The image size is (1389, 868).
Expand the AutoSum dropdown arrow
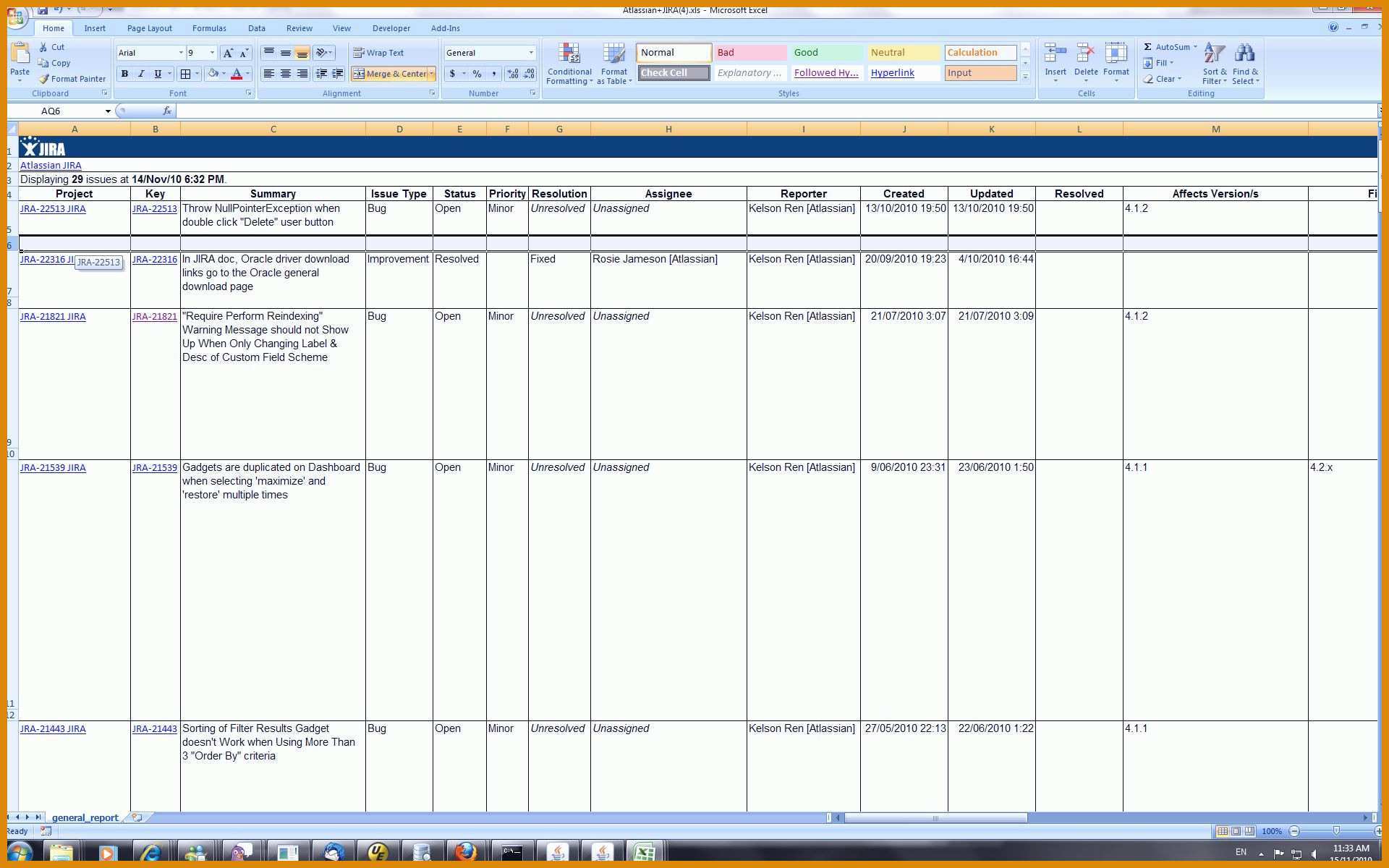(1195, 47)
